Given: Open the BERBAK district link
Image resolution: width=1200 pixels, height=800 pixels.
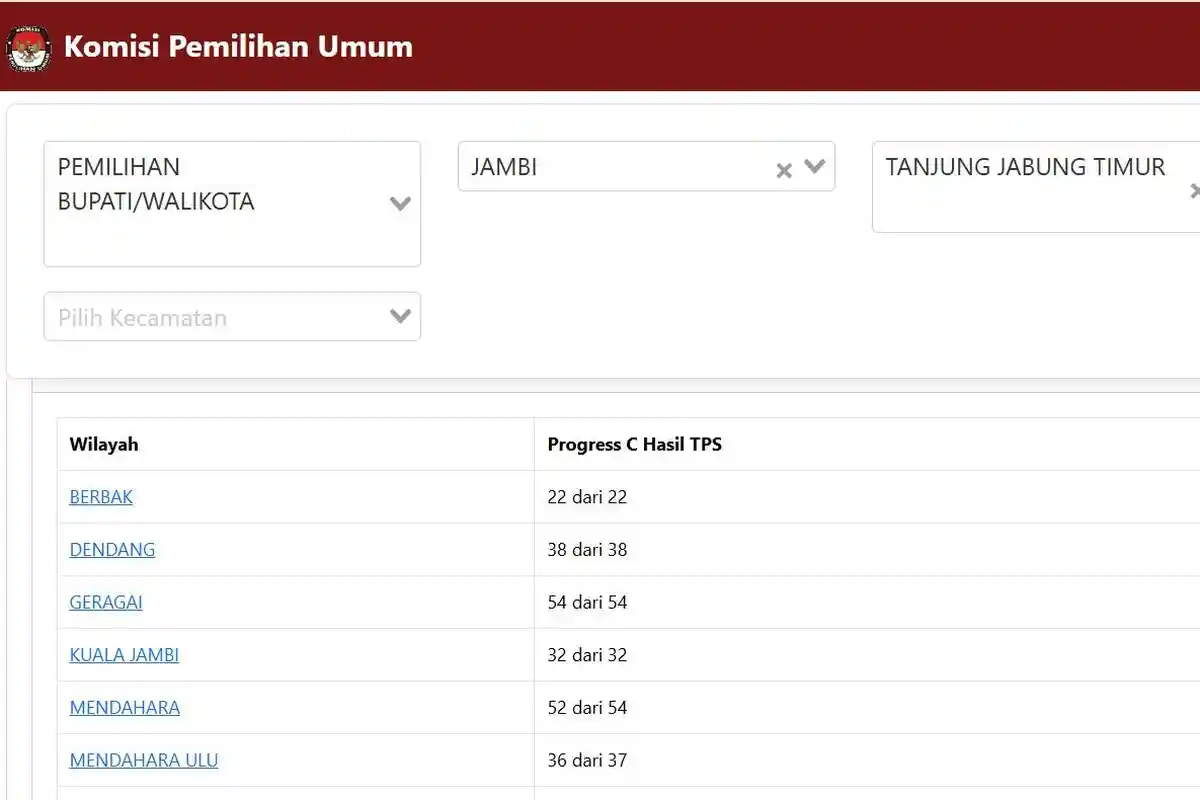Looking at the screenshot, I should click(100, 496).
